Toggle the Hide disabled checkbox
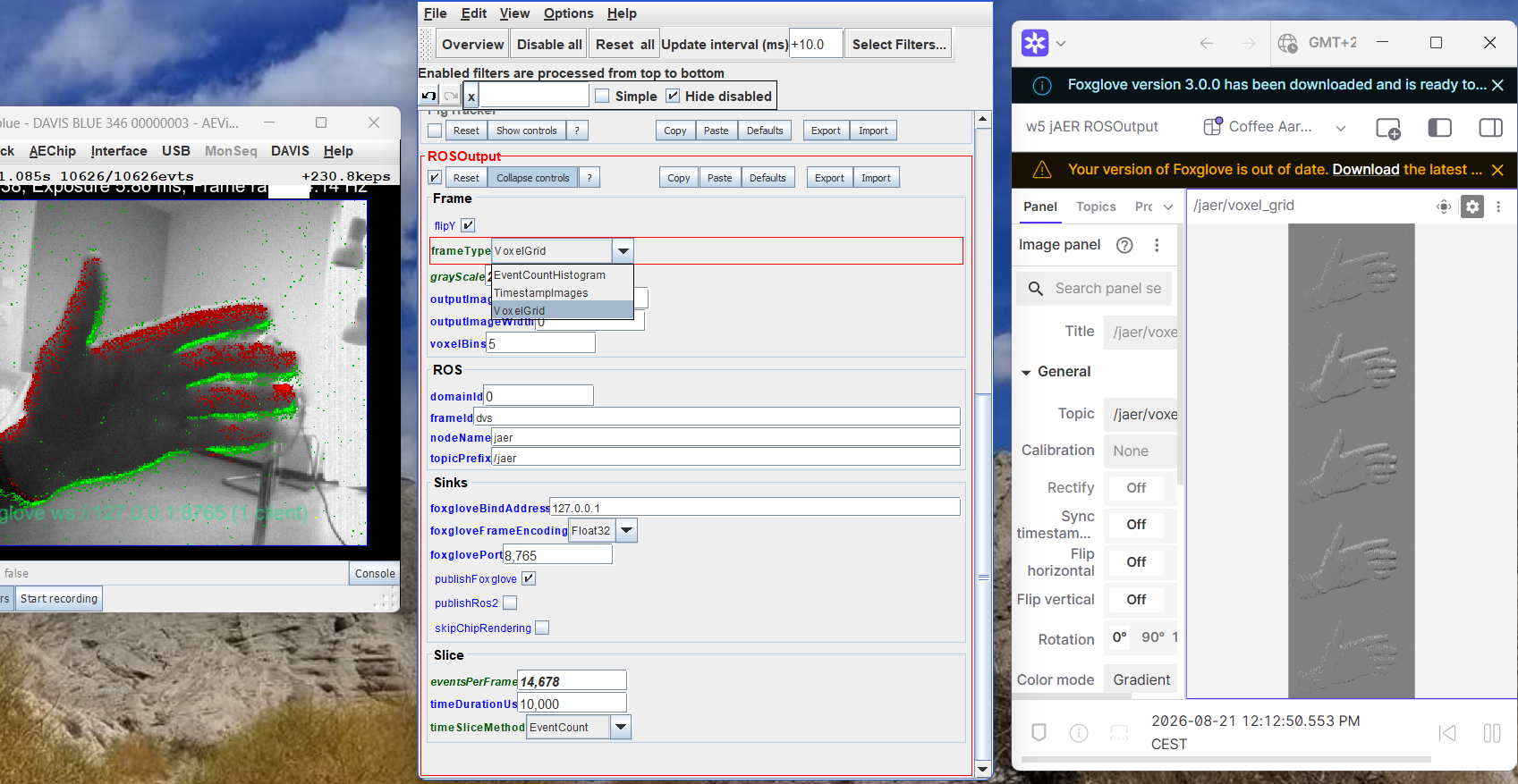This screenshot has height=784, width=1518. (673, 96)
